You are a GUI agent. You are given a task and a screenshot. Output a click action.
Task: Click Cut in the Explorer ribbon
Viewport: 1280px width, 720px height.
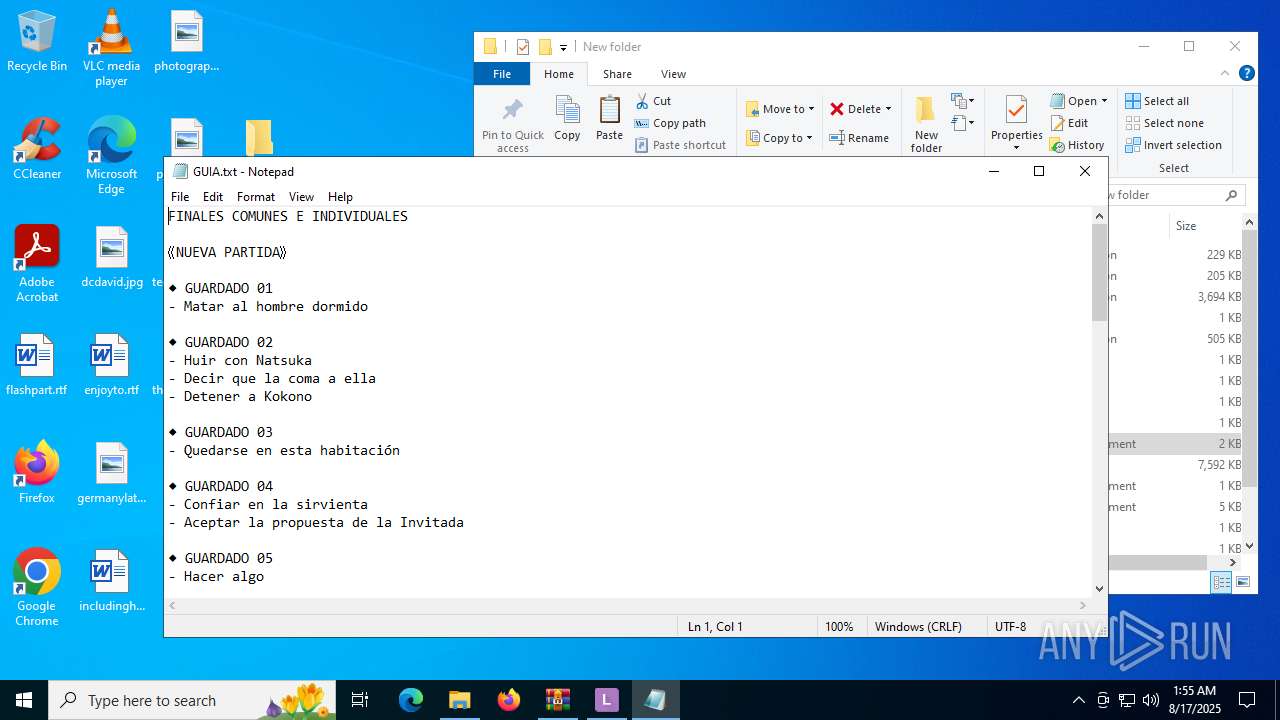(x=654, y=101)
